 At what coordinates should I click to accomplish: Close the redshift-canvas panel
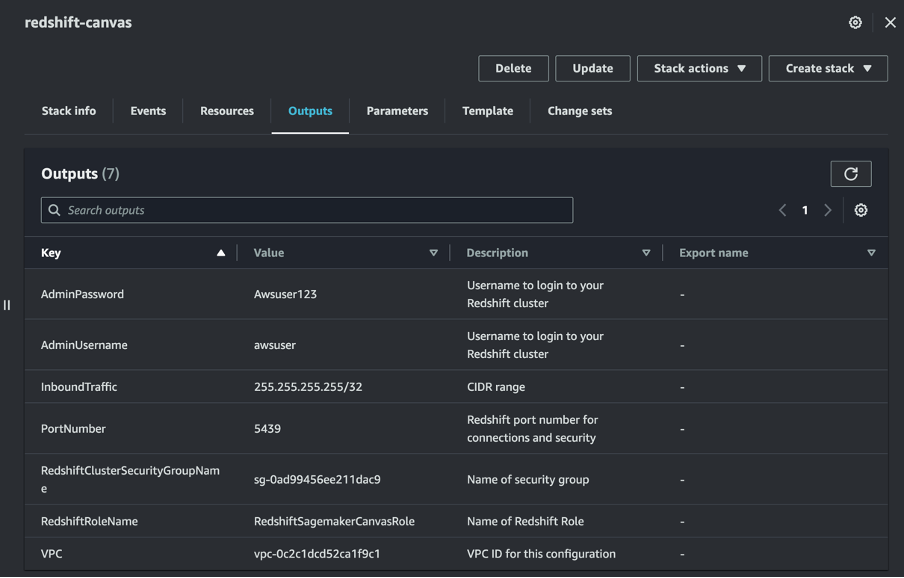(x=890, y=22)
